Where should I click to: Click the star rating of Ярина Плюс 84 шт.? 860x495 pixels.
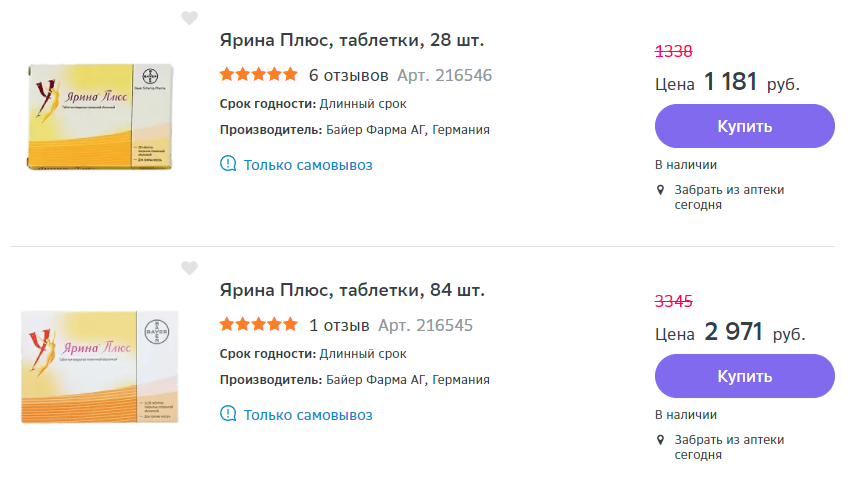pyautogui.click(x=258, y=325)
